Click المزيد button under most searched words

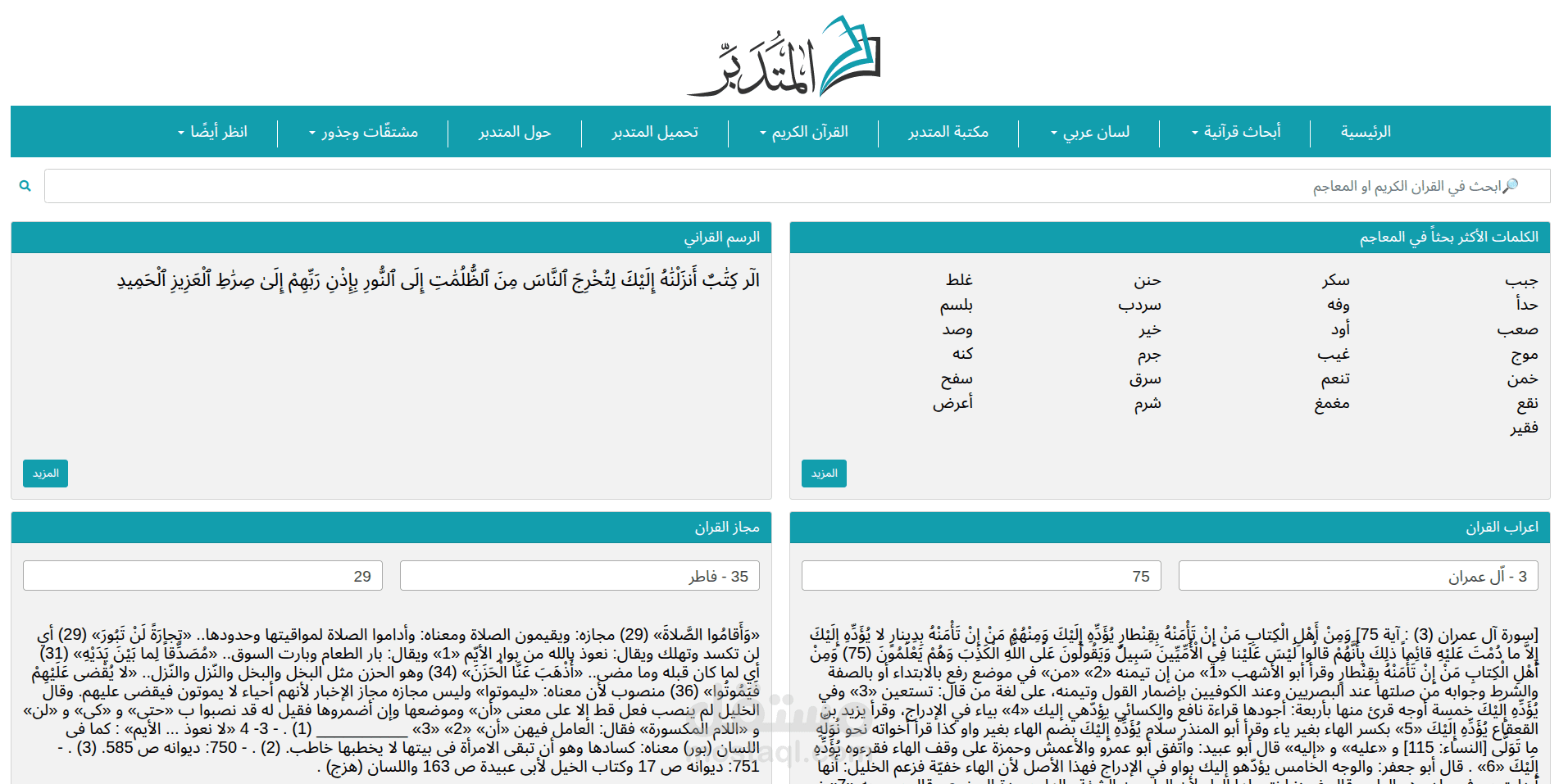coord(824,474)
